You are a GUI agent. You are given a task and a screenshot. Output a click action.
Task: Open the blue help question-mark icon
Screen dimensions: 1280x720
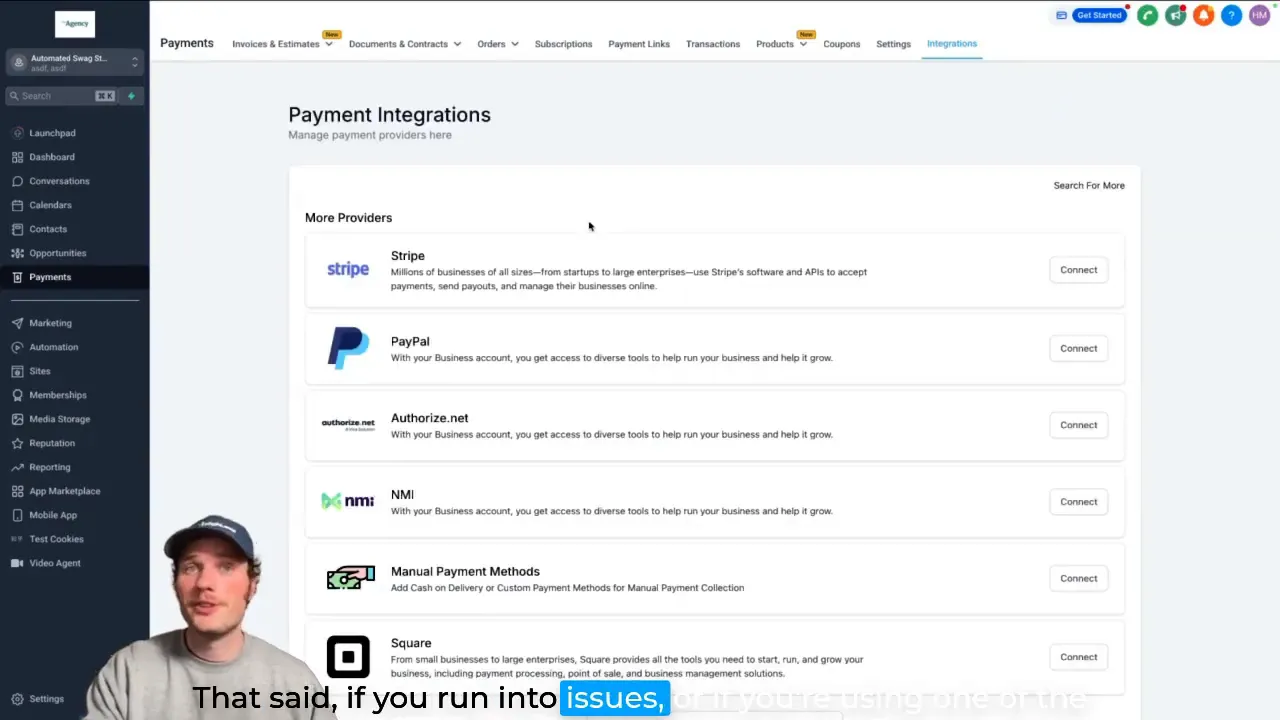point(1231,15)
